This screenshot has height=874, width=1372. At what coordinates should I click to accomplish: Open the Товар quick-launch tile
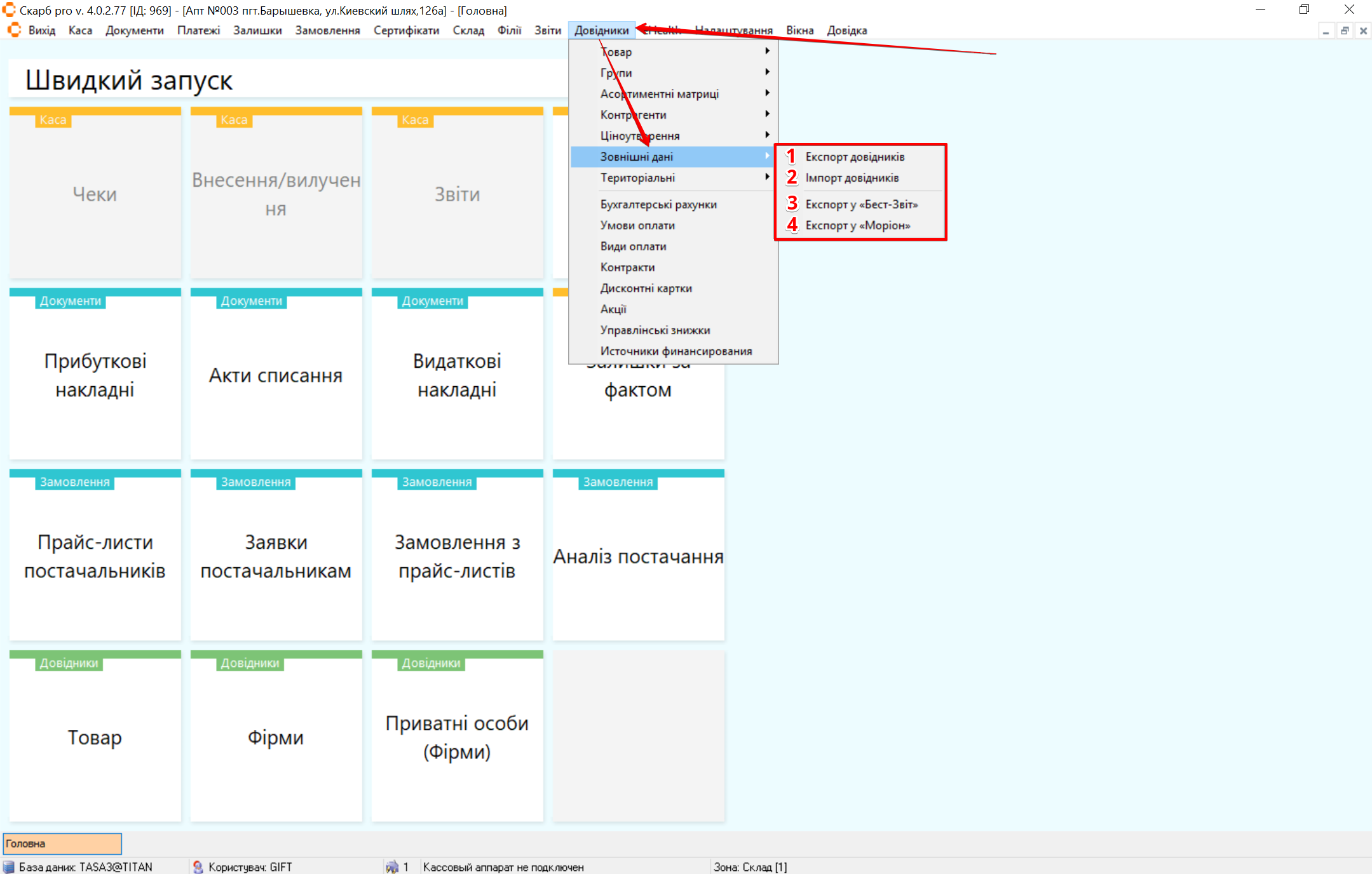[x=95, y=736]
